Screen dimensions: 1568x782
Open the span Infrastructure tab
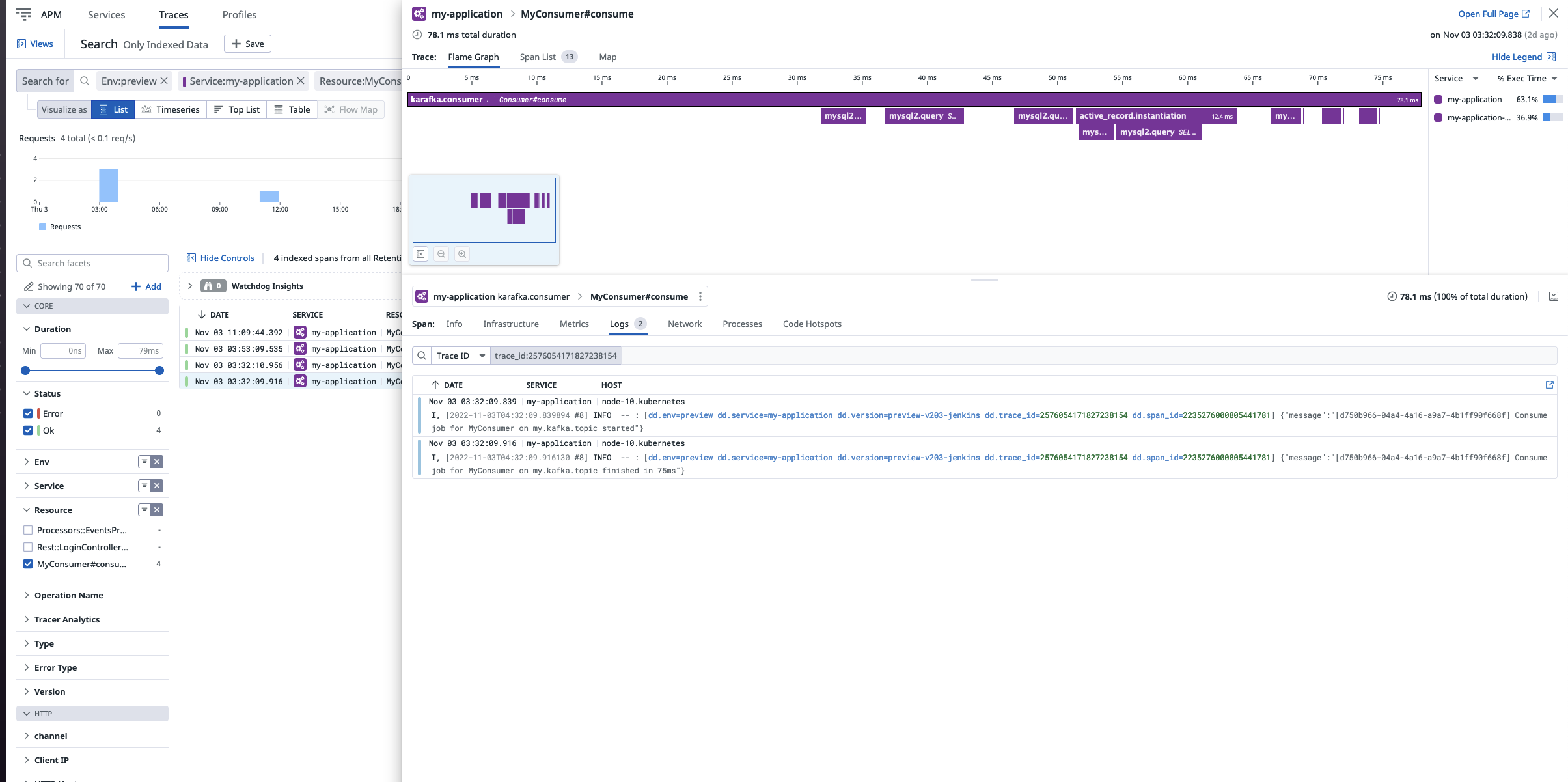pyautogui.click(x=511, y=324)
